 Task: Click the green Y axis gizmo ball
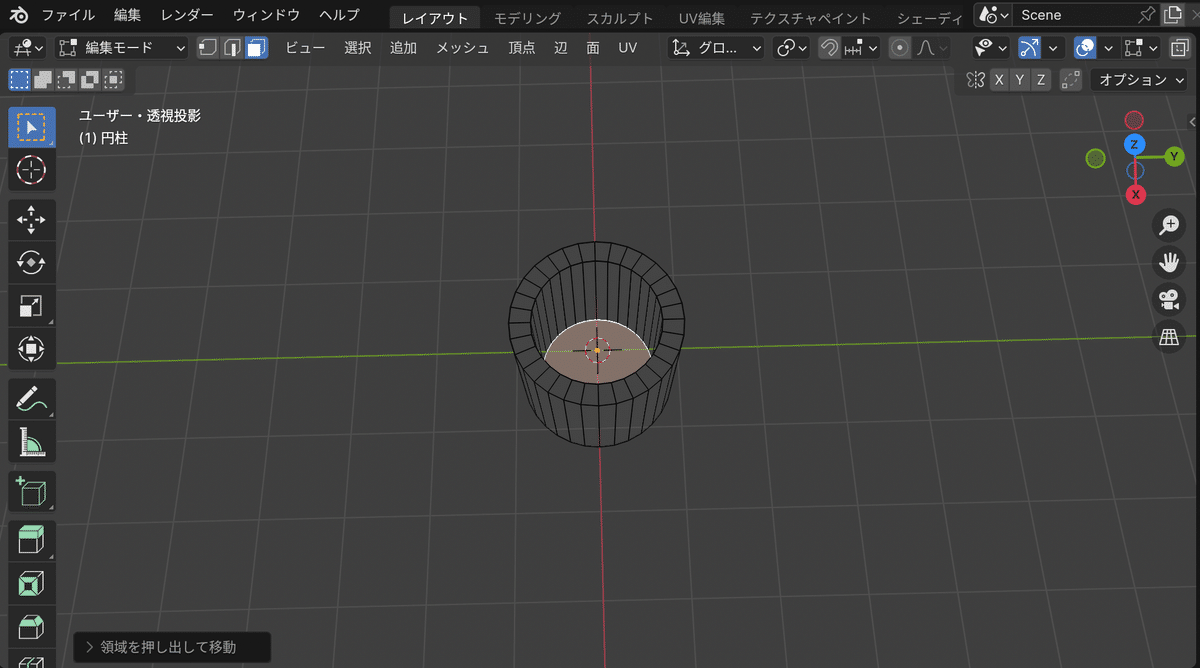pos(1174,156)
